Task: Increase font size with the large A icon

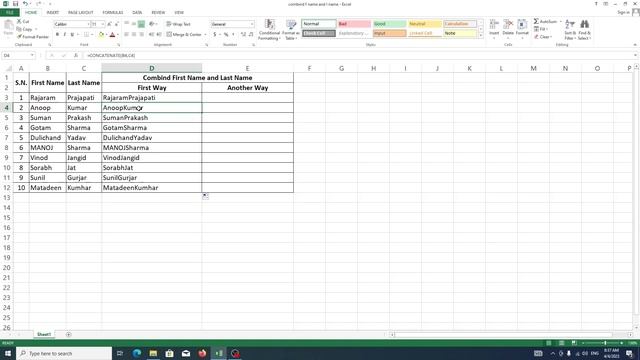Action: pyautogui.click(x=109, y=24)
